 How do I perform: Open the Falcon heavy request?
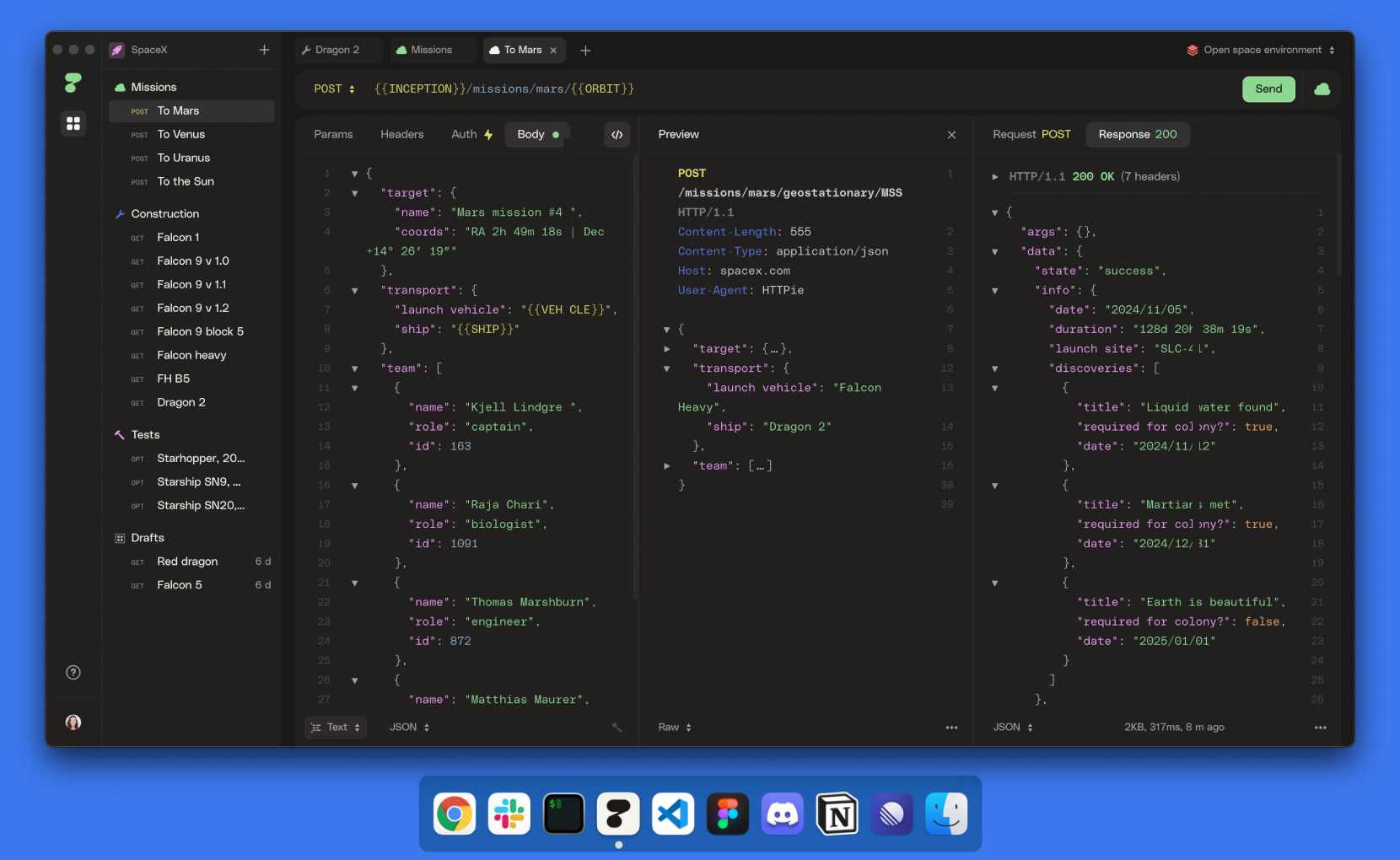191,355
